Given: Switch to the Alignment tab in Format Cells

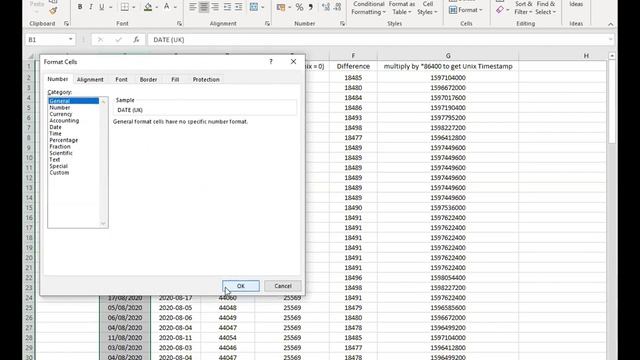Looking at the screenshot, I should click(x=90, y=80).
